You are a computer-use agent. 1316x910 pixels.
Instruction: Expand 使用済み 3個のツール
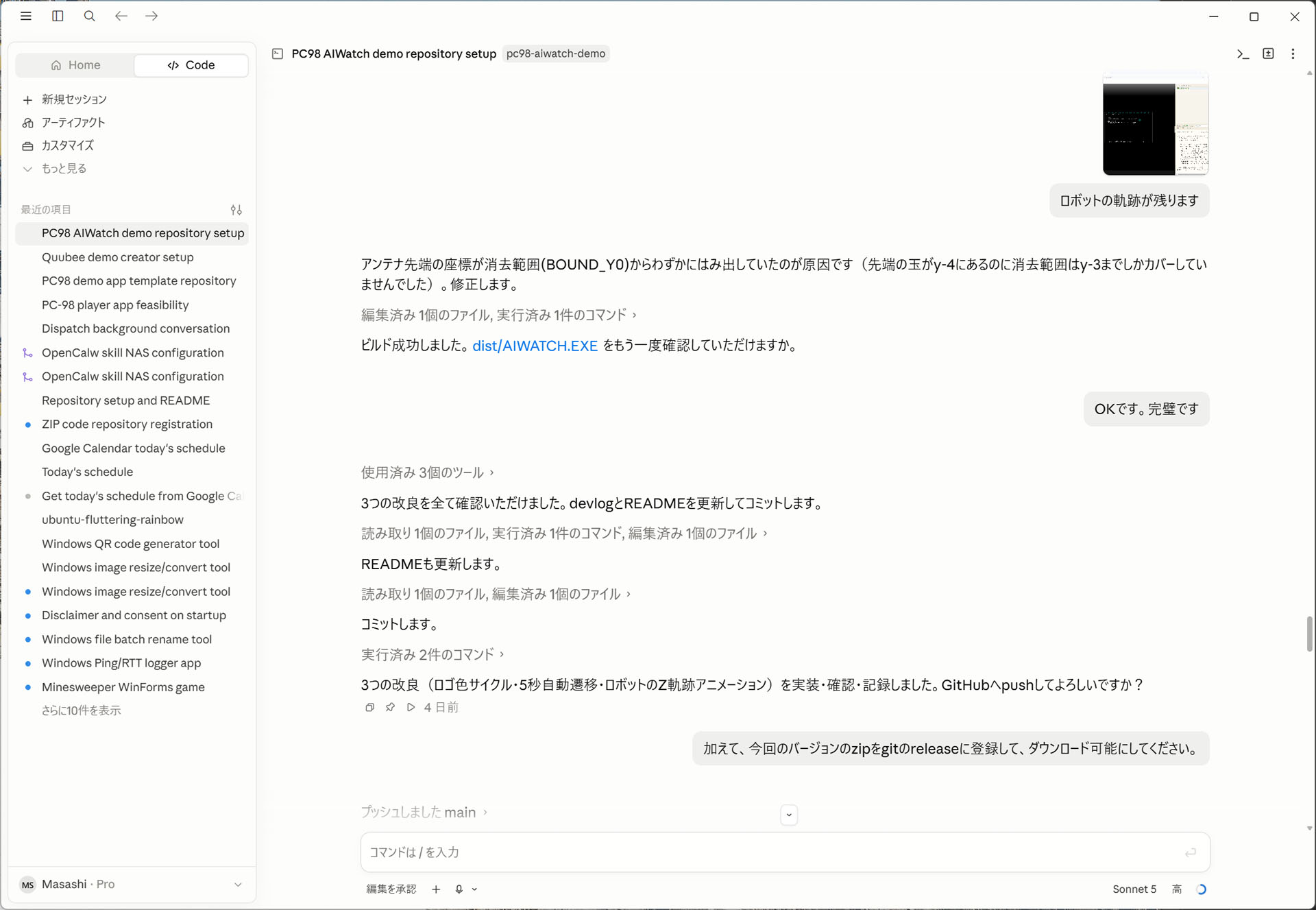(x=428, y=472)
